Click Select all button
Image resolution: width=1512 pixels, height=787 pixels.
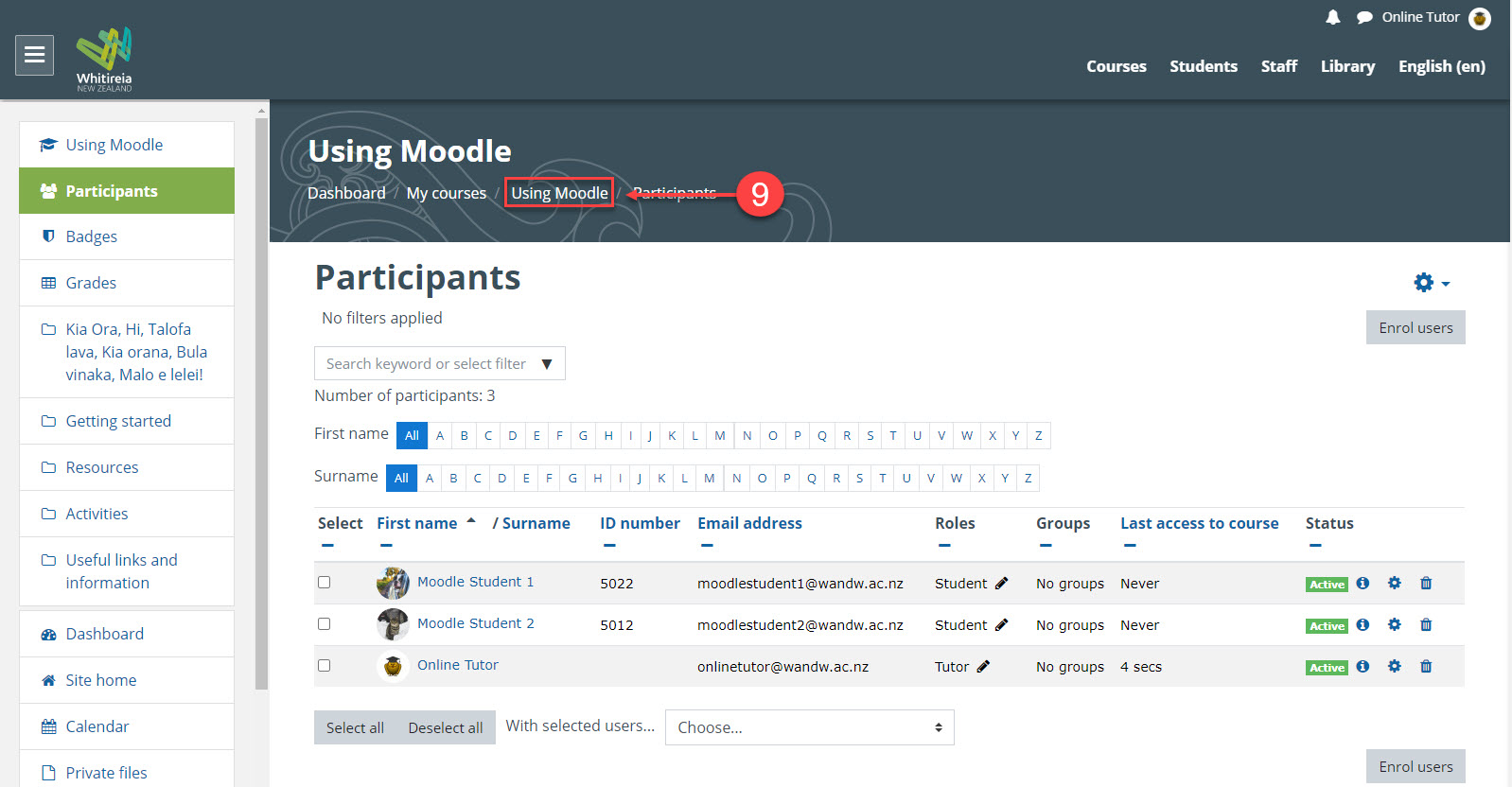tap(355, 727)
